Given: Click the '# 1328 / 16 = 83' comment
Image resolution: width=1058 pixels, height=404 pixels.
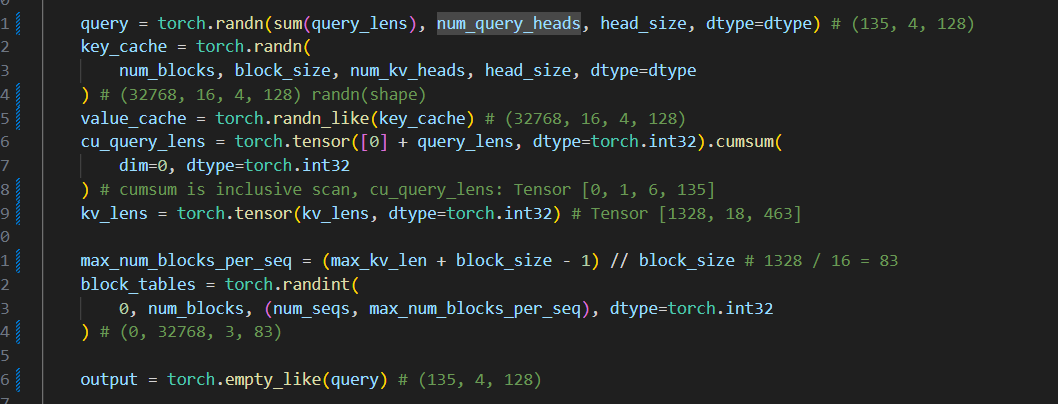Looking at the screenshot, I should pos(821,261).
